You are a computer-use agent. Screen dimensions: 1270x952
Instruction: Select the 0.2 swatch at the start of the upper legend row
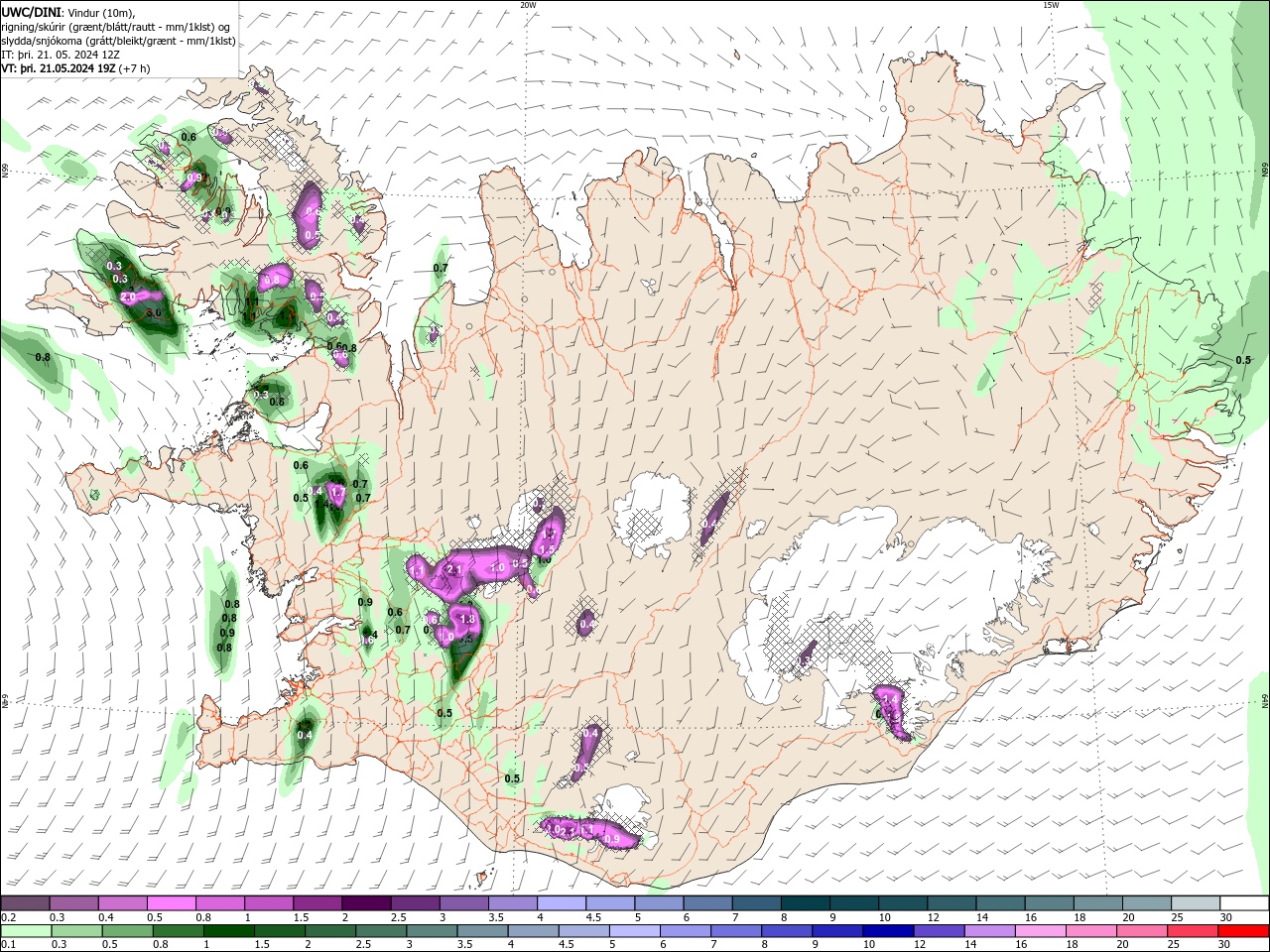(x=25, y=903)
